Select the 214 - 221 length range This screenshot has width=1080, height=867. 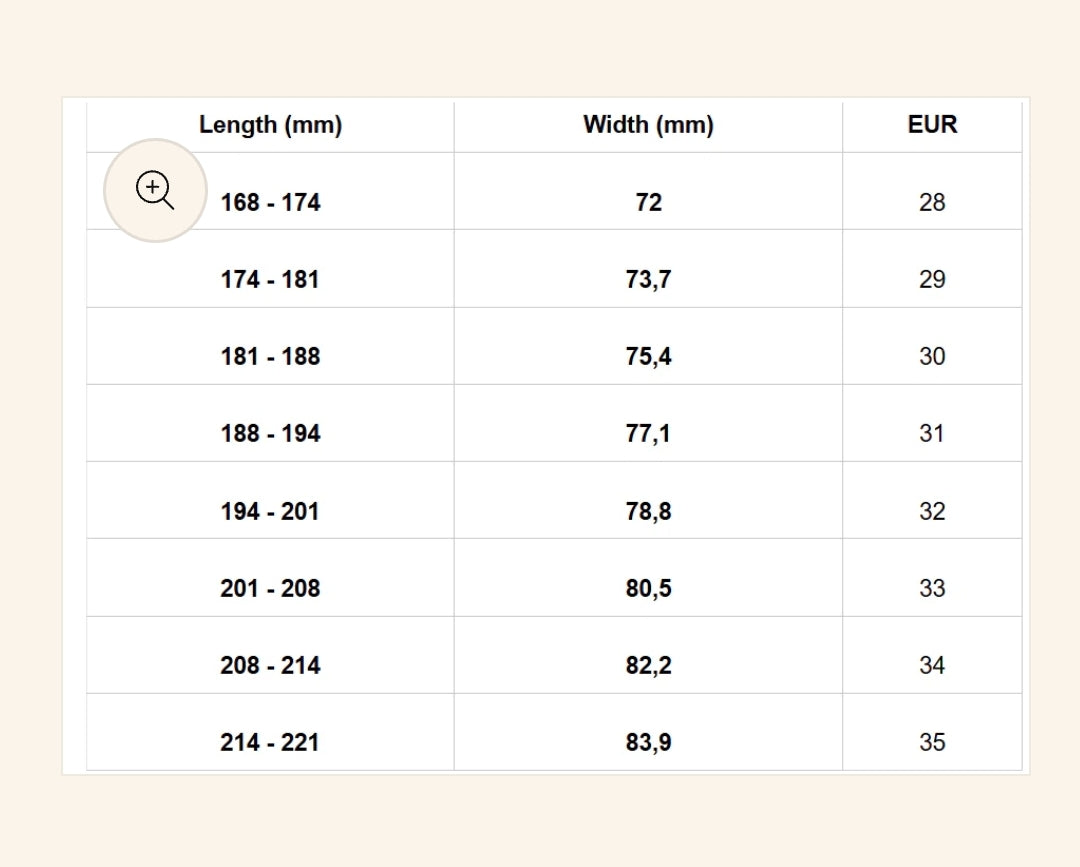[x=270, y=743]
